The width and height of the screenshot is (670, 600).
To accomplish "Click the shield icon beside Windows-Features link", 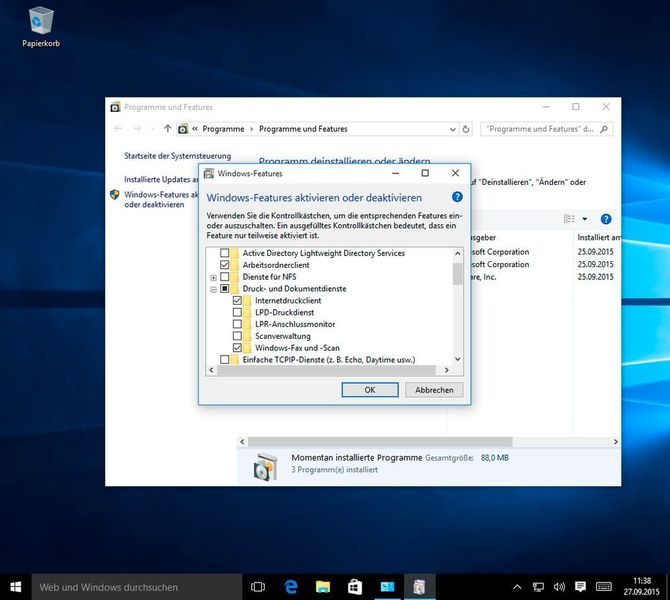I will click(x=115, y=195).
